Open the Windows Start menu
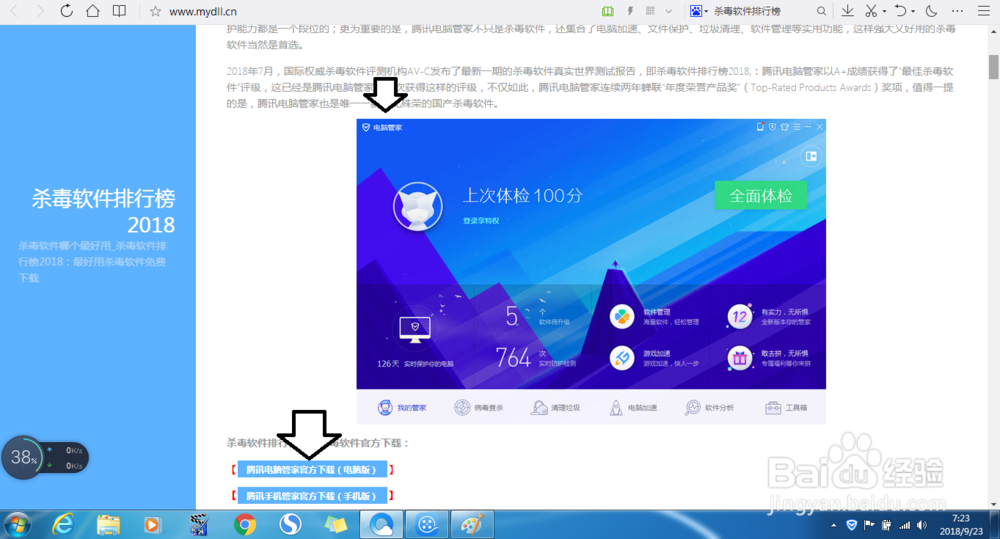This screenshot has height=539, width=1000. (x=17, y=525)
